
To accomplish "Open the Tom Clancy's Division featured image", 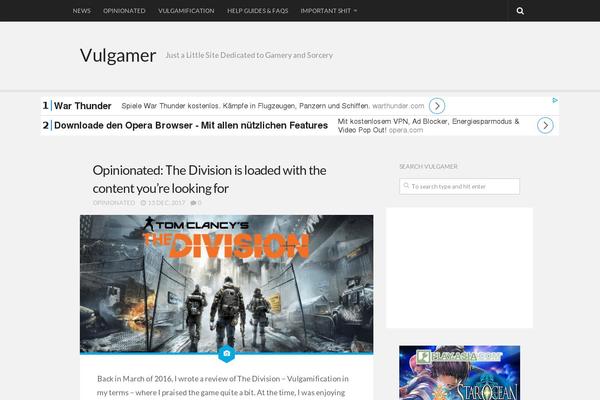I will click(x=227, y=284).
